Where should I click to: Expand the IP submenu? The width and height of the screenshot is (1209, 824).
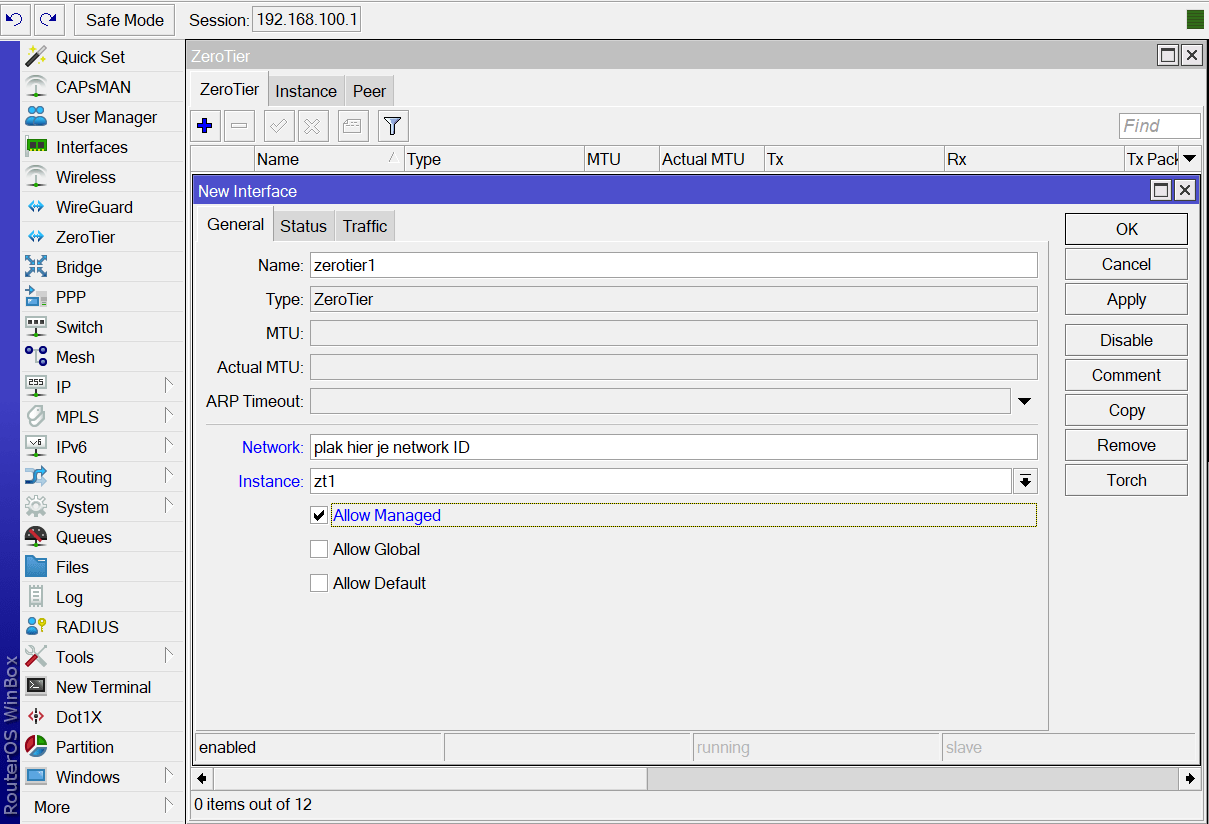(x=169, y=386)
